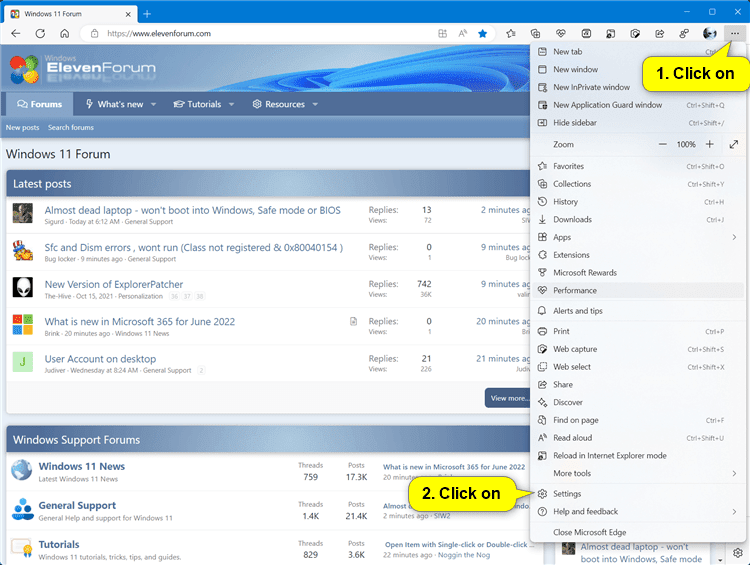Open Downloads from the Edge menu
The width and height of the screenshot is (750, 565).
point(638,219)
